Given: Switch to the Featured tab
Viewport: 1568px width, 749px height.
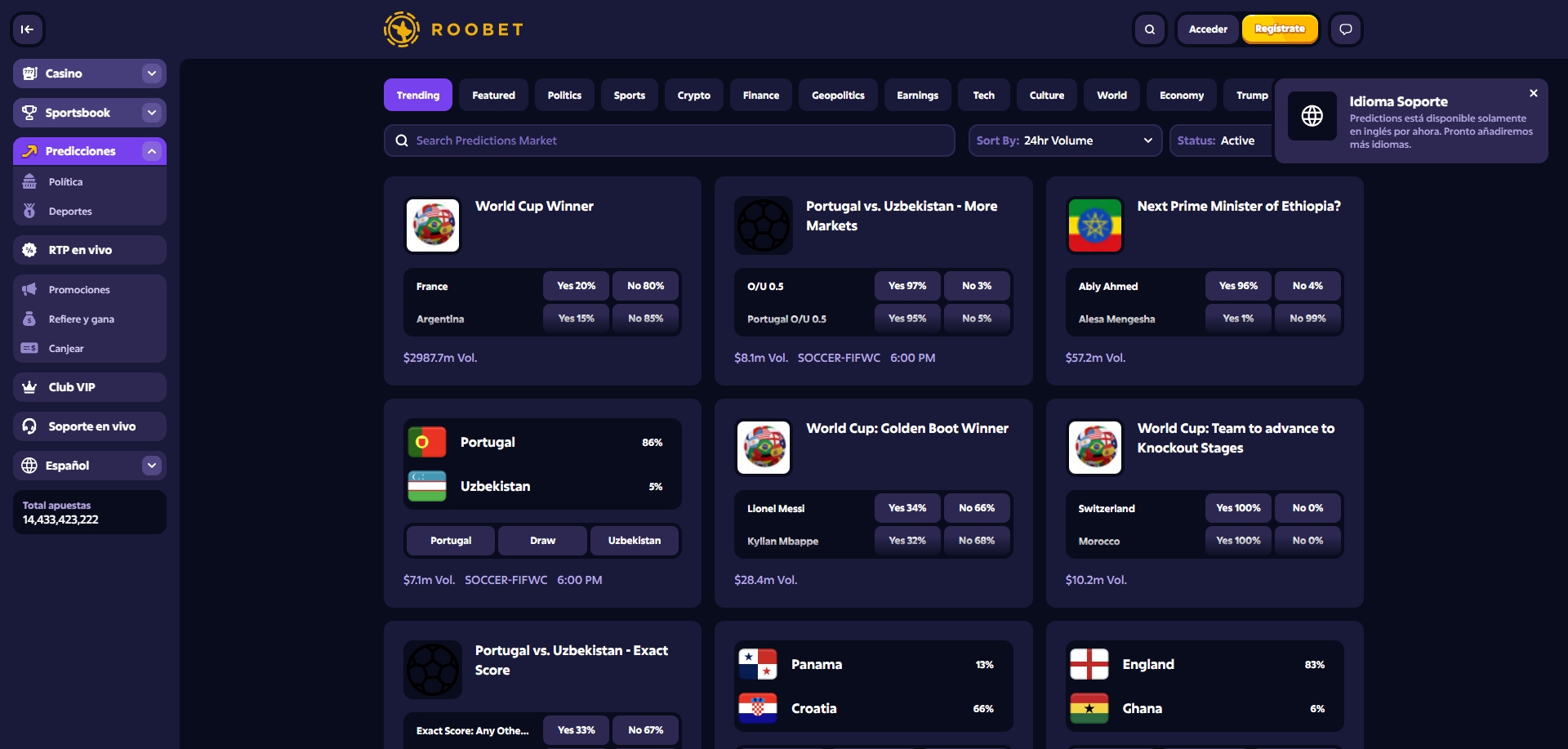Looking at the screenshot, I should (493, 95).
